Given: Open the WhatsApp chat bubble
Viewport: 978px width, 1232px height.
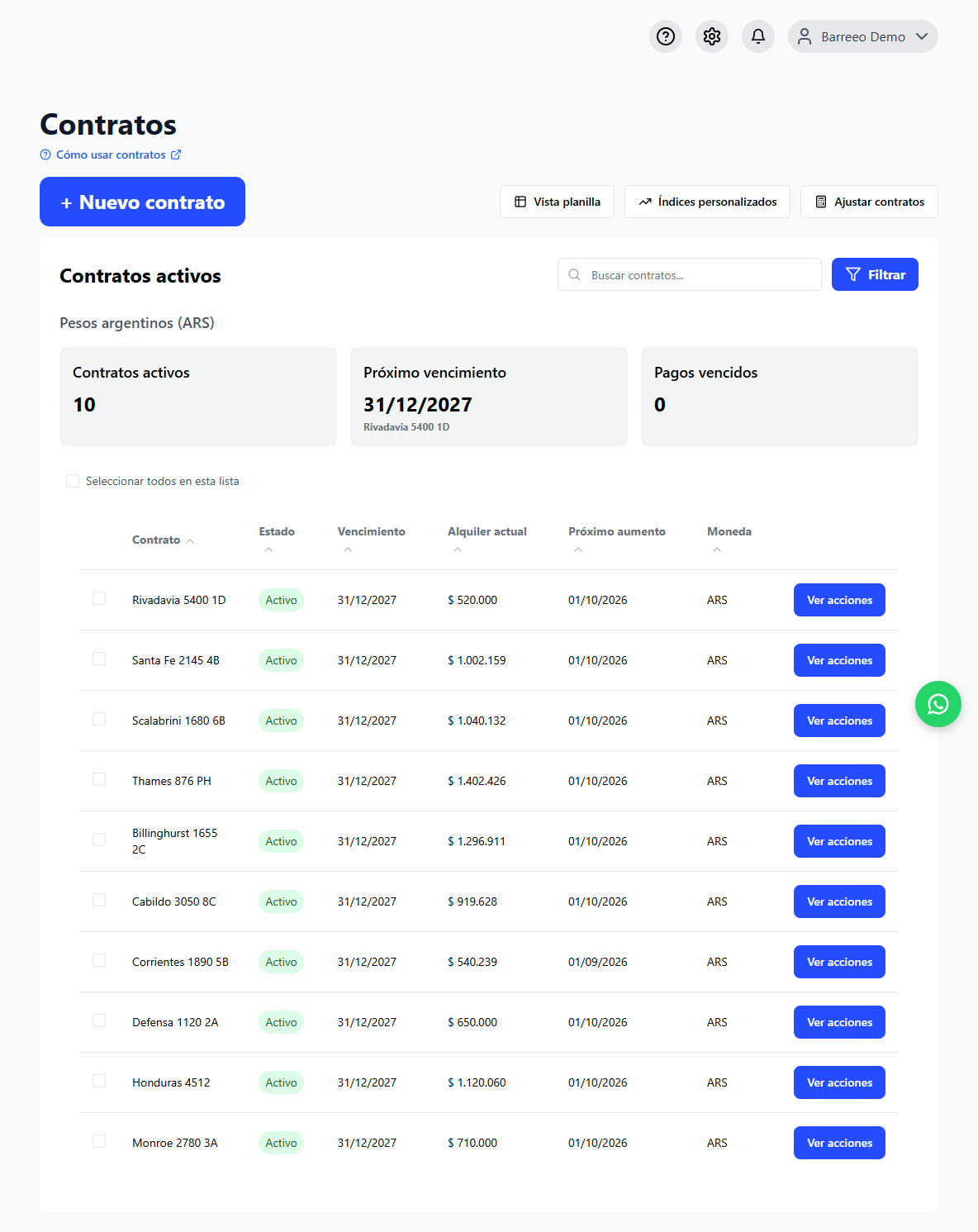Looking at the screenshot, I should tap(938, 704).
